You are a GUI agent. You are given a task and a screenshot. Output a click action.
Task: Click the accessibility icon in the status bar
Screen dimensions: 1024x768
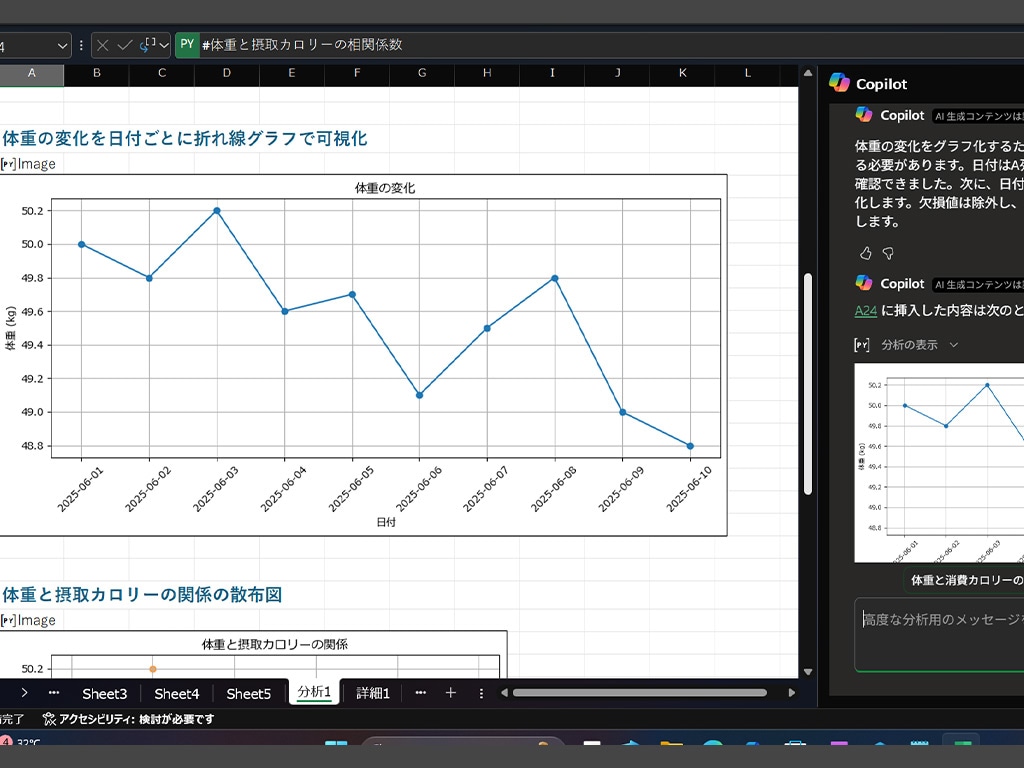49,719
